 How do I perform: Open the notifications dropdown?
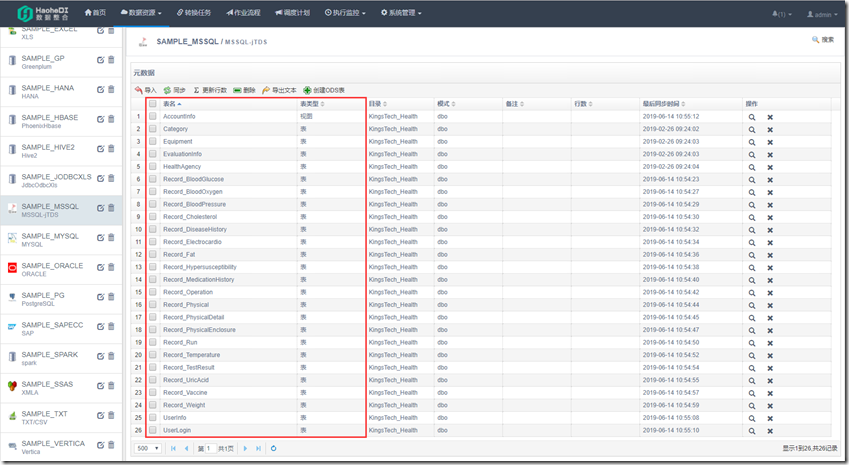coord(782,15)
